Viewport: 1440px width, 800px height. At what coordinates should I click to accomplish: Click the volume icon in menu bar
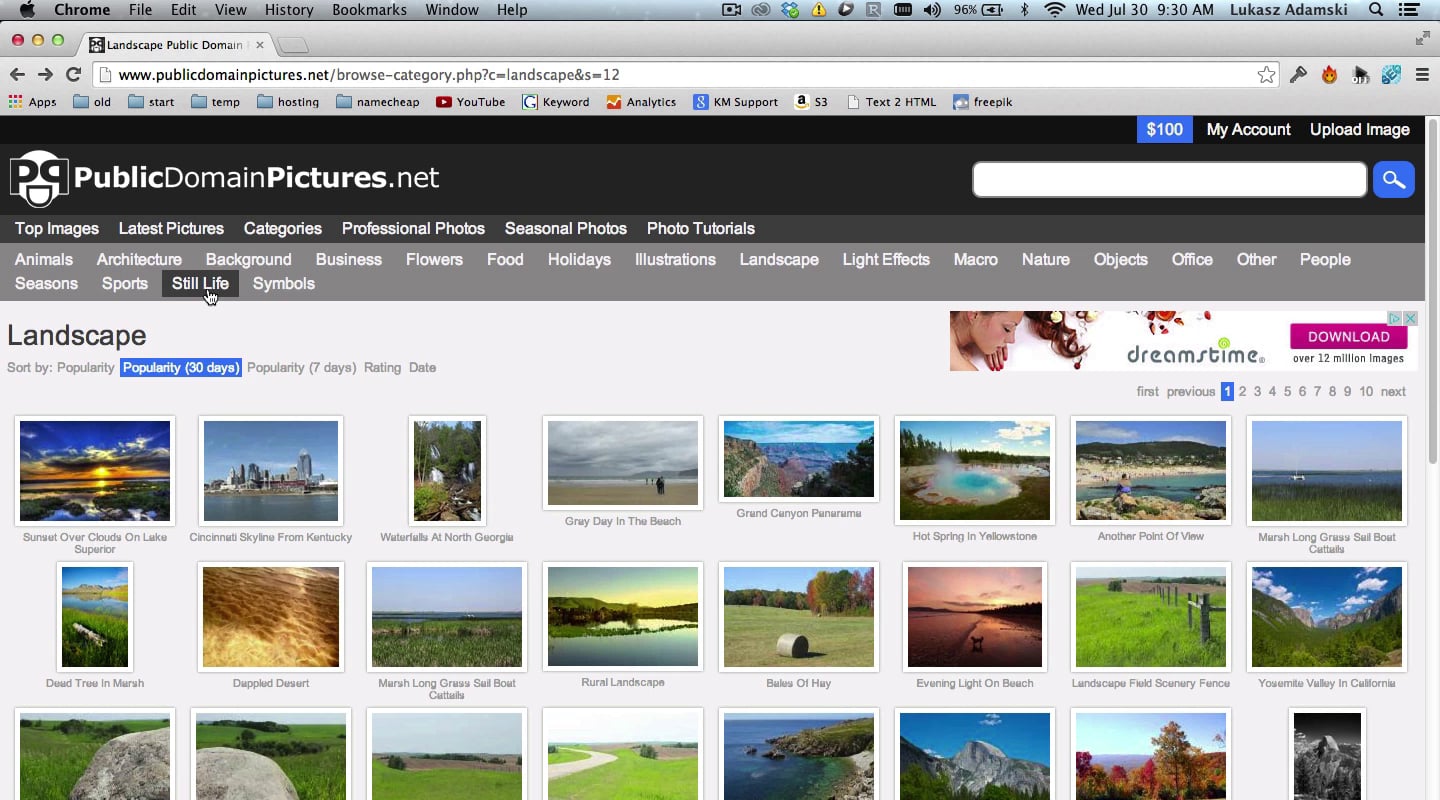pos(932,10)
